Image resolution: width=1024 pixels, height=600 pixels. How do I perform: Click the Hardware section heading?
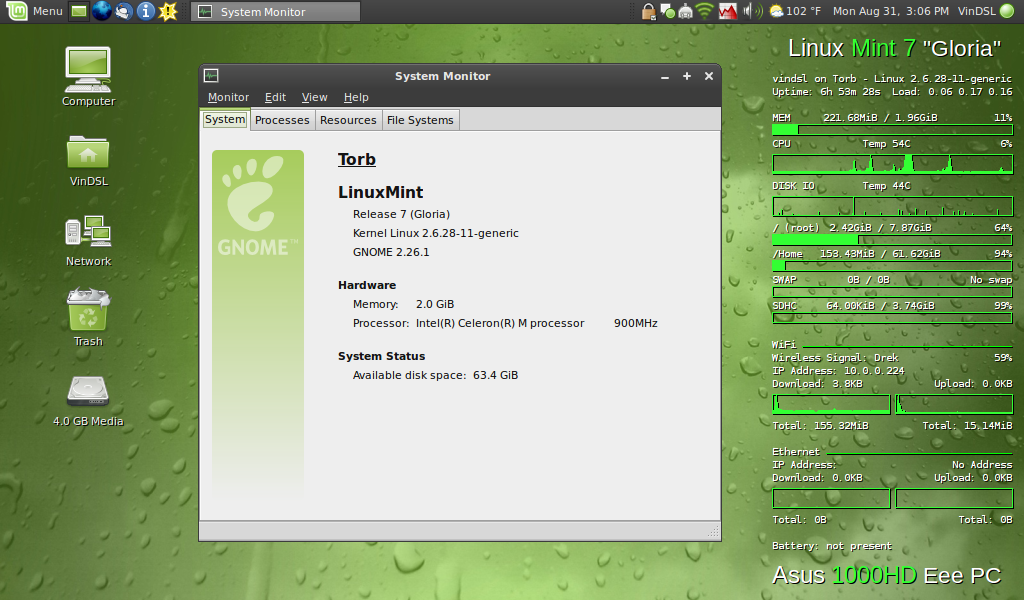click(367, 285)
